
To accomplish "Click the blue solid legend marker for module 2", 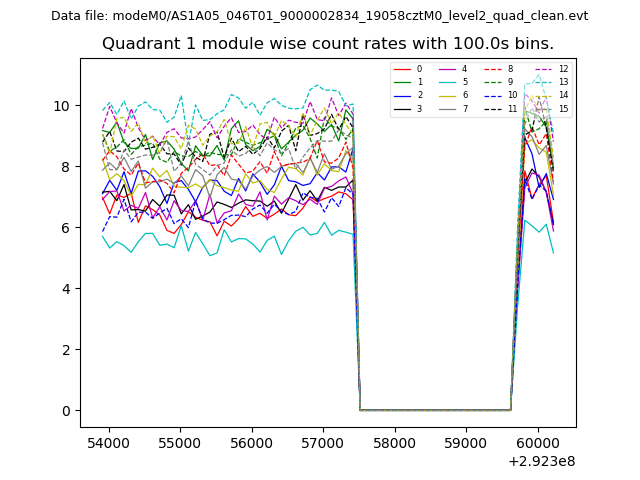I will pos(401,95).
